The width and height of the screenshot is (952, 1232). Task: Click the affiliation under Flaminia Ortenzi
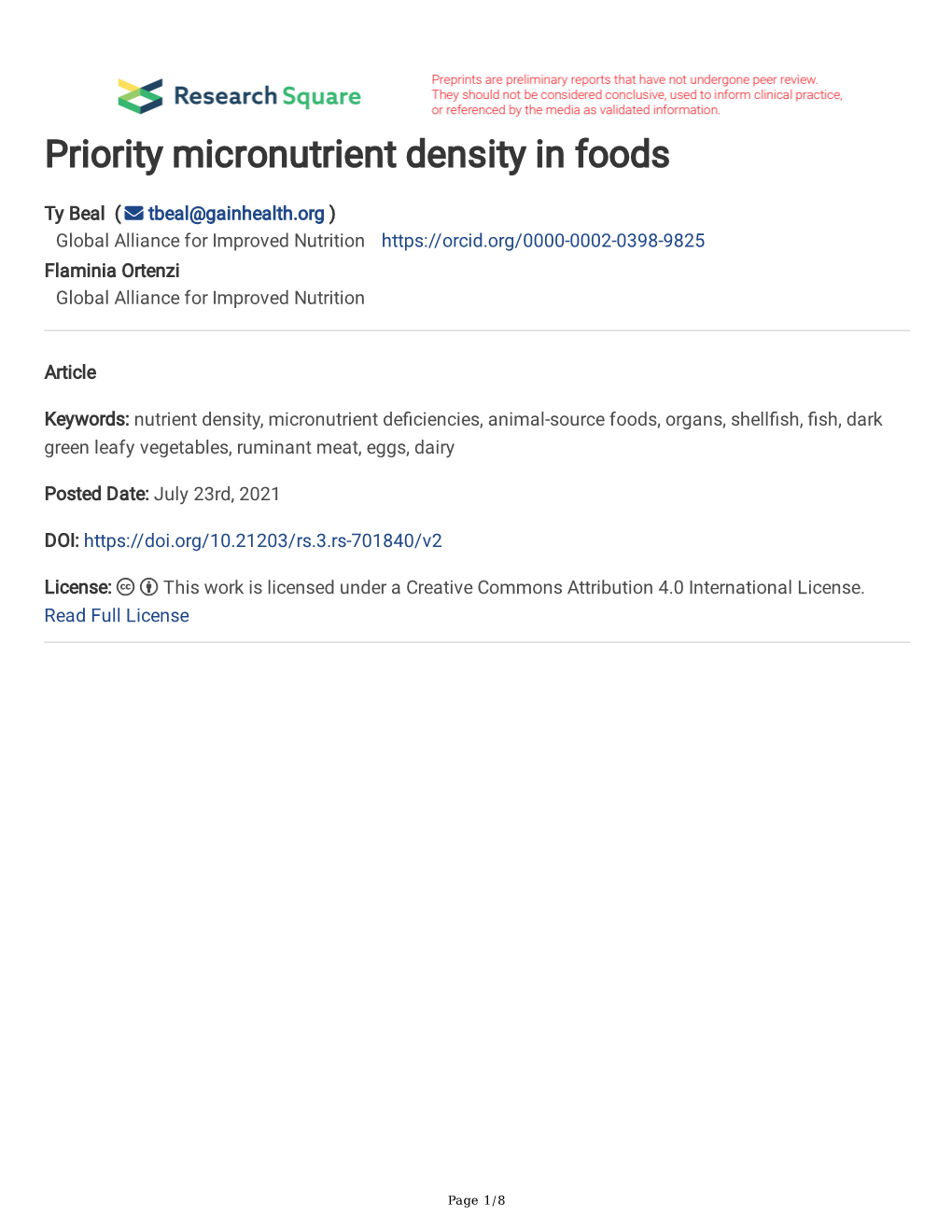(210, 298)
